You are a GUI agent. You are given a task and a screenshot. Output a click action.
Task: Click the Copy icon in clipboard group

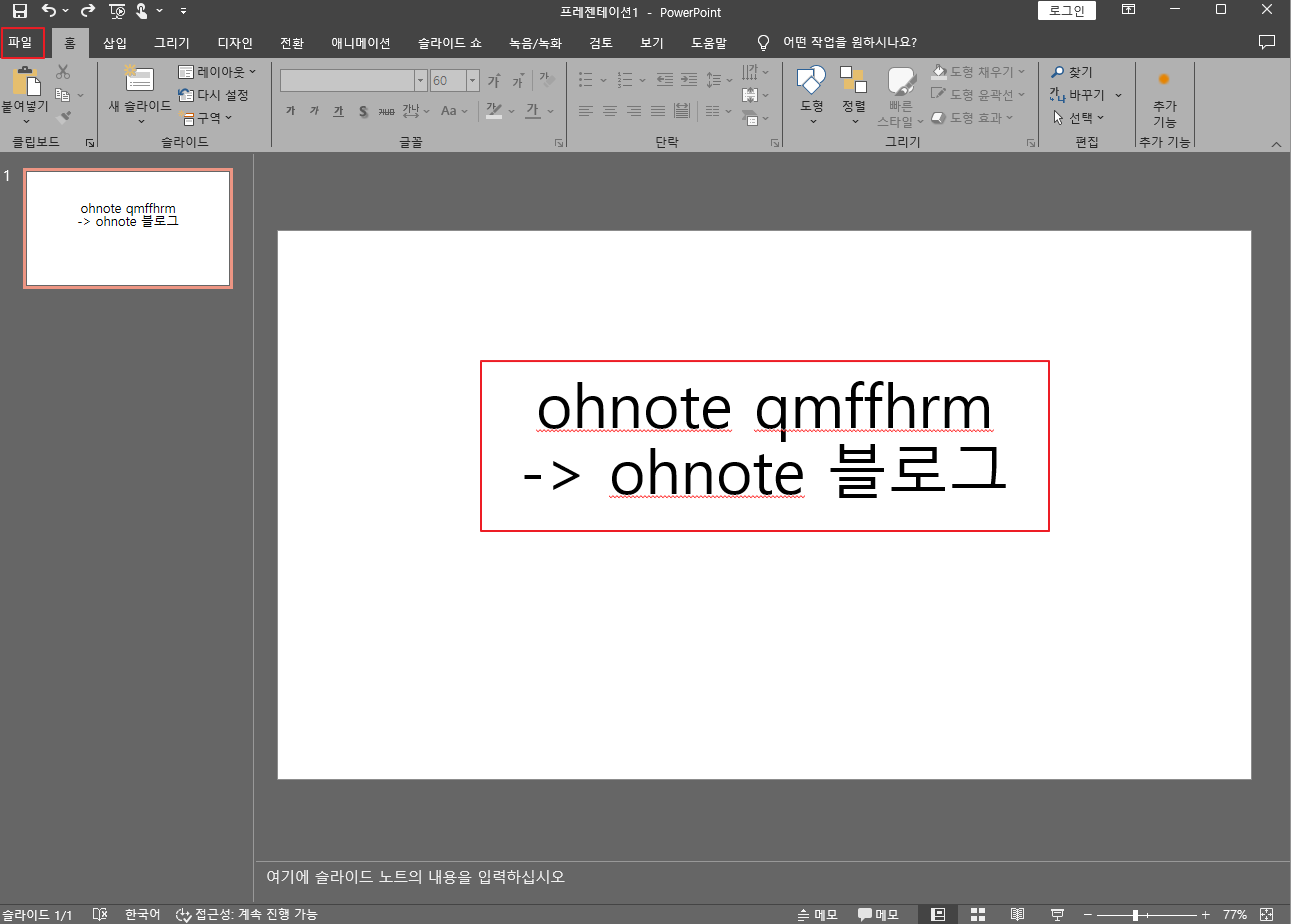tap(63, 95)
